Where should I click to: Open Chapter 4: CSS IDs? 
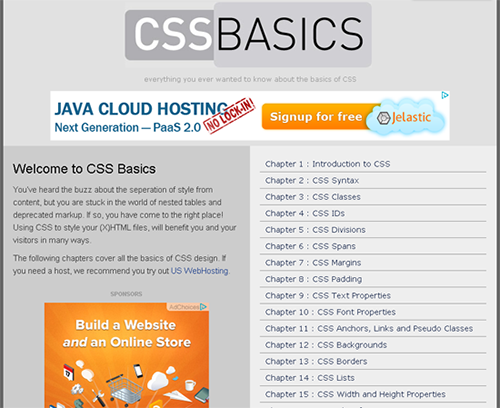tap(305, 213)
